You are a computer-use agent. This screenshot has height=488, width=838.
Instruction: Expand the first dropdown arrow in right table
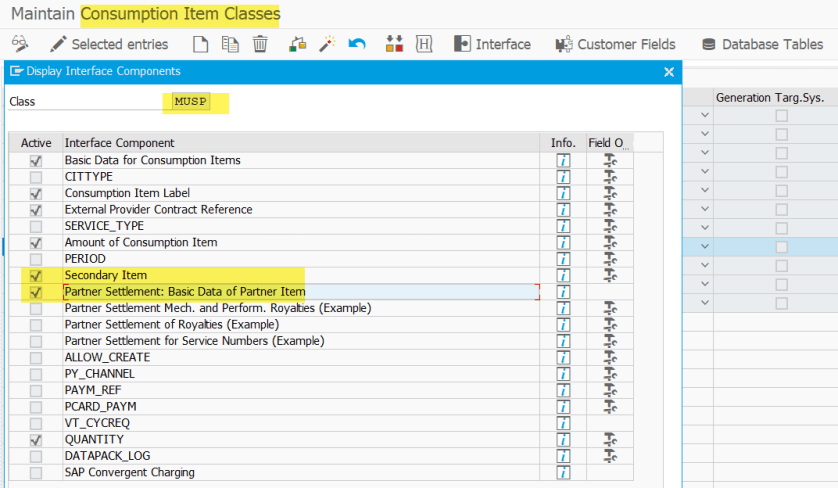click(x=705, y=116)
